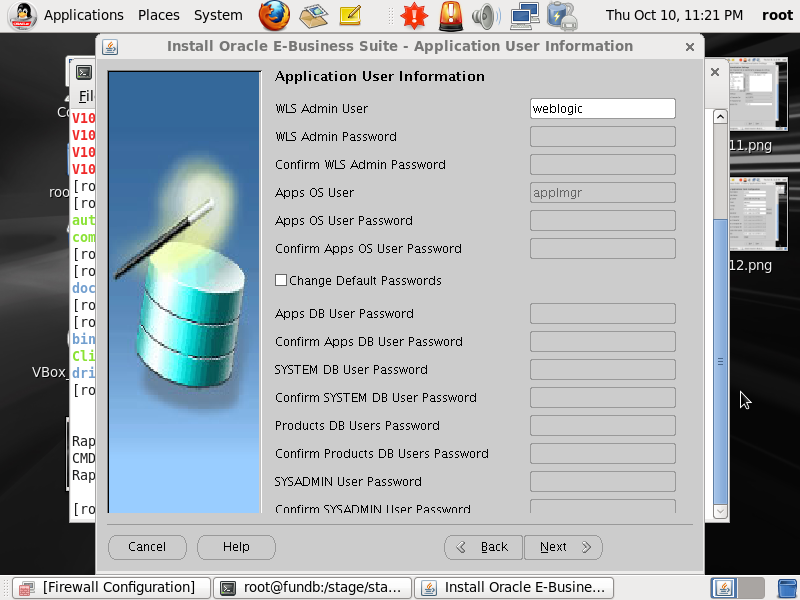Close the background window behind installer

tap(715, 72)
